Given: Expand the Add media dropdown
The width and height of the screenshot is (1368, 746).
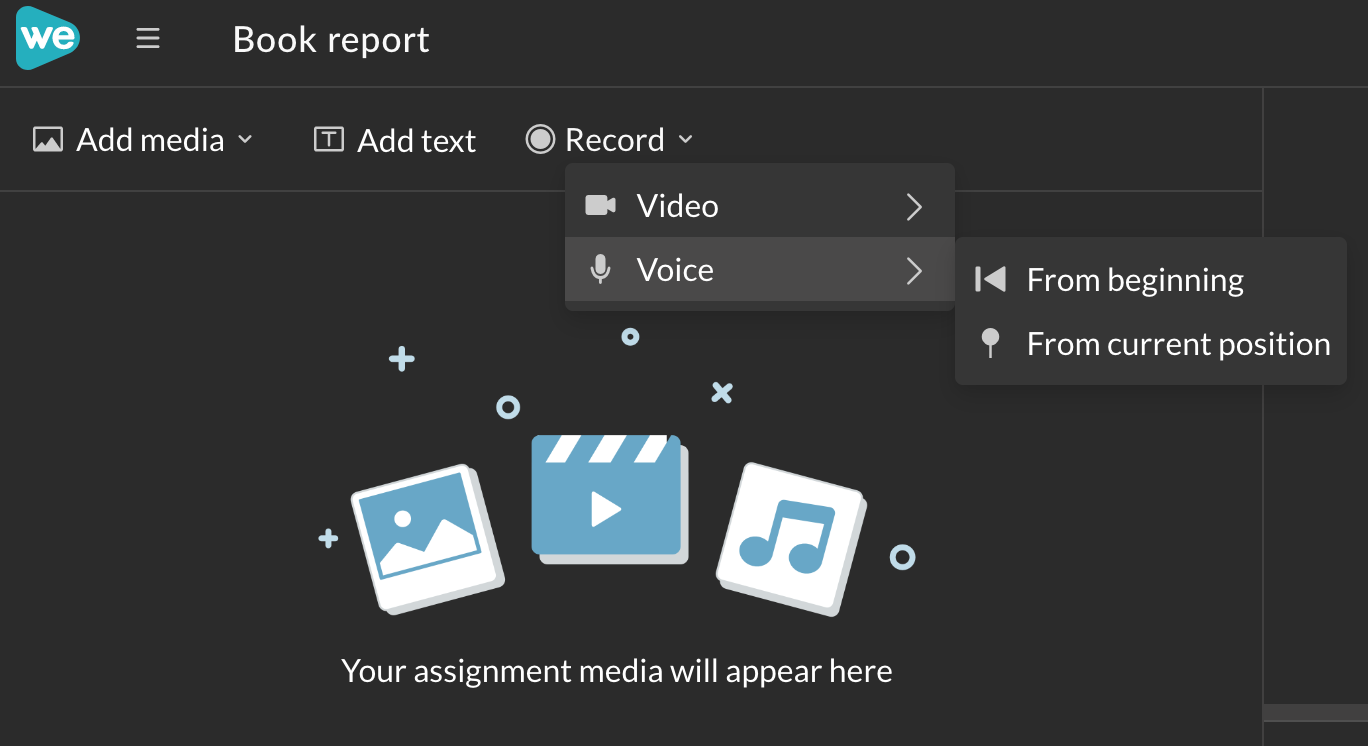Looking at the screenshot, I should [x=246, y=140].
